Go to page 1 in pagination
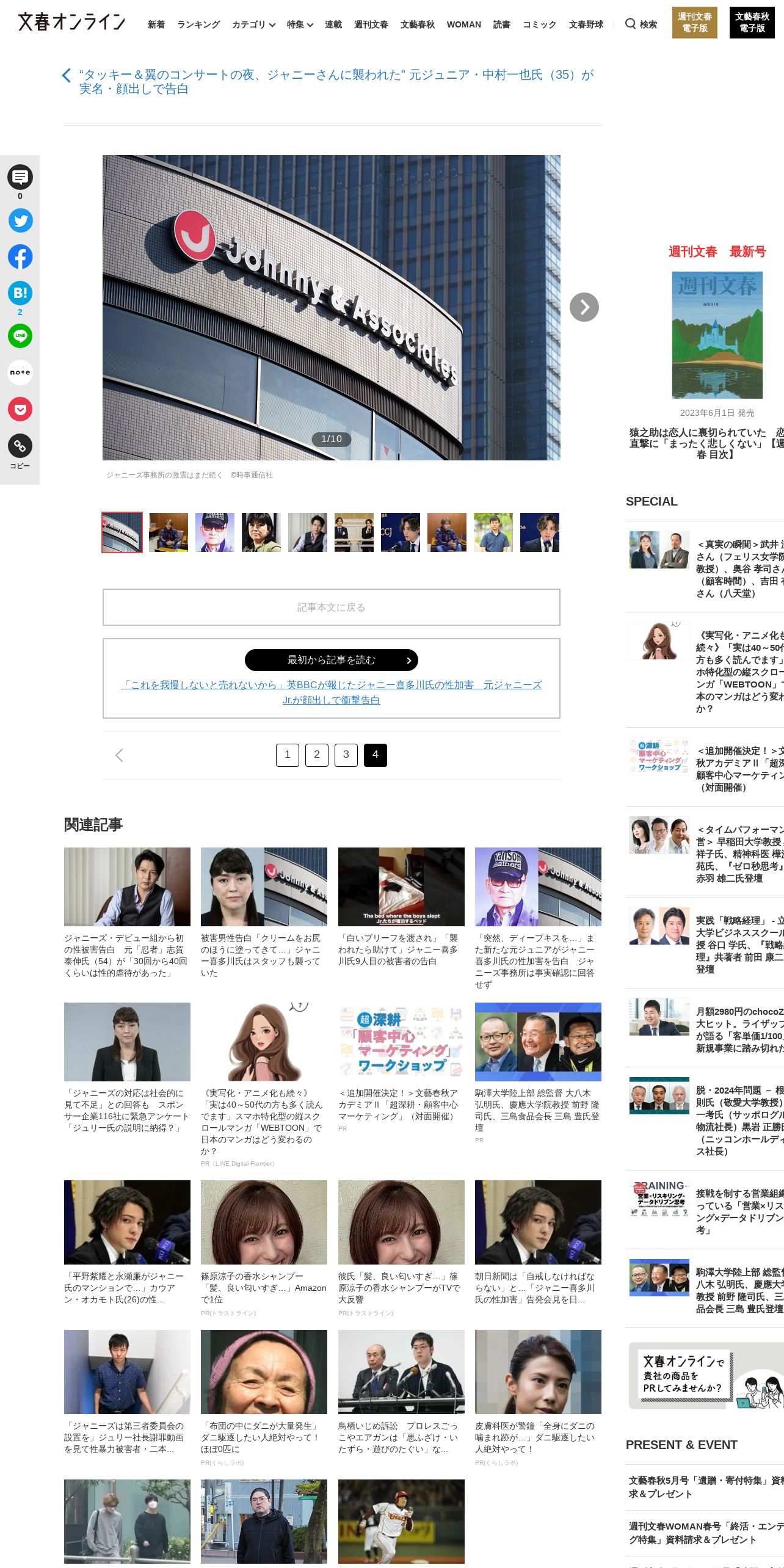This screenshot has height=1568, width=784. click(x=288, y=755)
